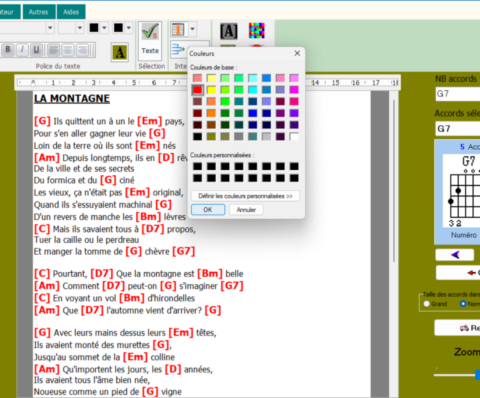Click the document horizontal ruler at mark 3
Viewport: 480px width, 398px height.
pos(93,82)
